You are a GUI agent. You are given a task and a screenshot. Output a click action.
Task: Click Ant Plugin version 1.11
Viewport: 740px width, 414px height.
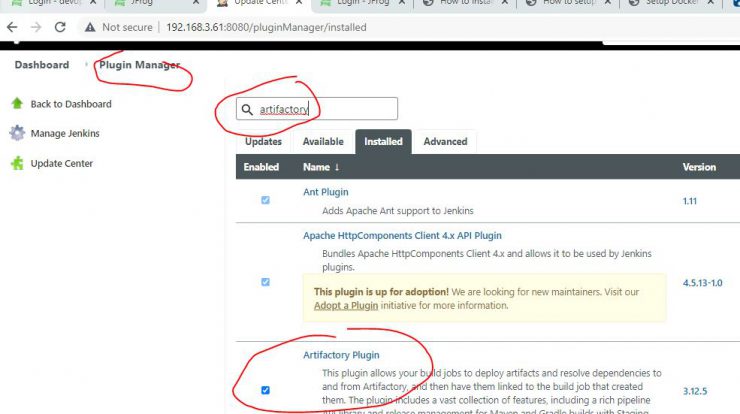690,201
